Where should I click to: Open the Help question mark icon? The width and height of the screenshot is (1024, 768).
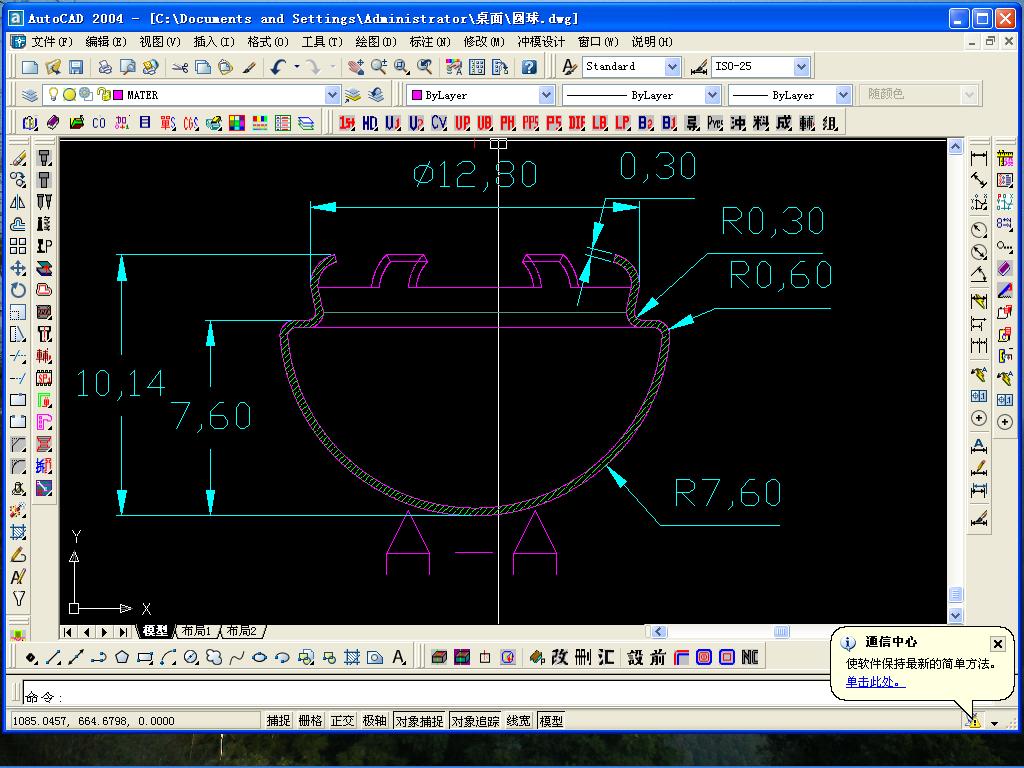tap(529, 67)
